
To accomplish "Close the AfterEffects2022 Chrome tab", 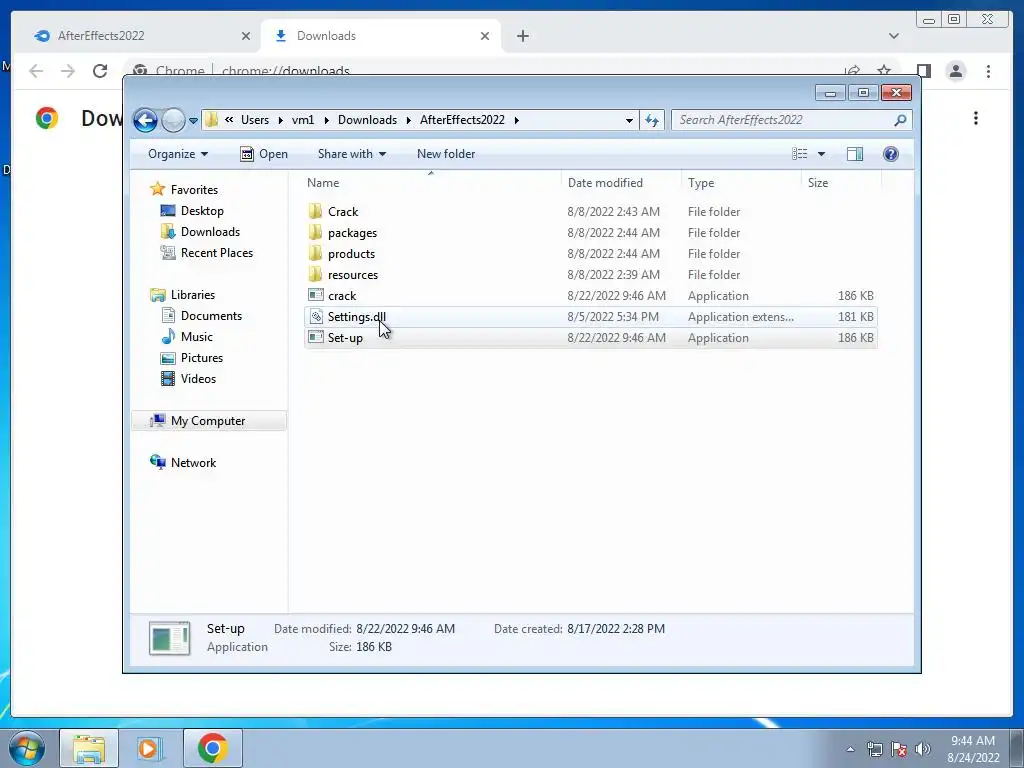I will tap(246, 36).
